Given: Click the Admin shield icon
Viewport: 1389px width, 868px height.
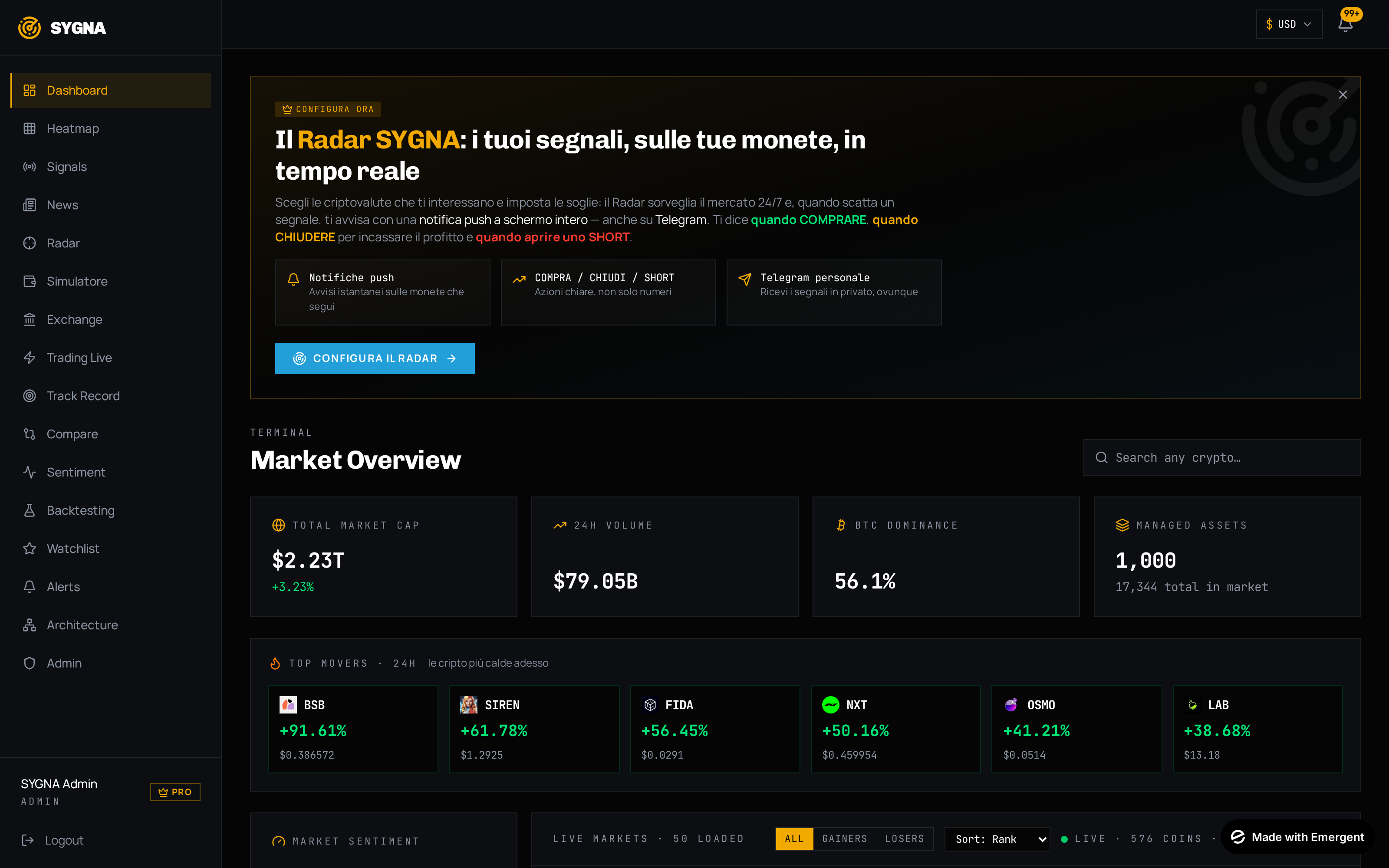Looking at the screenshot, I should tap(29, 663).
